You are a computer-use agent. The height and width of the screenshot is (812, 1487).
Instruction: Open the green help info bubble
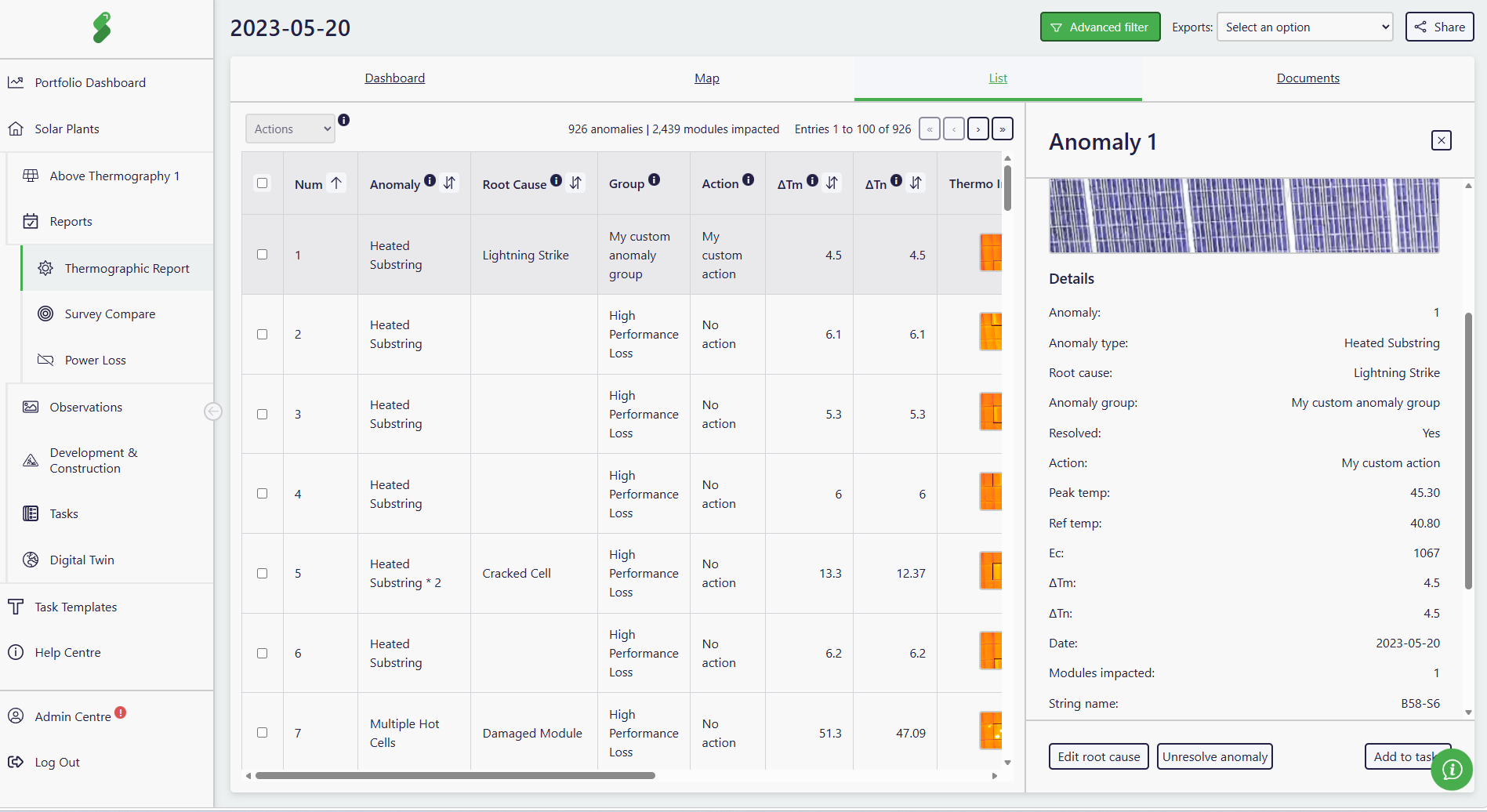[1452, 770]
